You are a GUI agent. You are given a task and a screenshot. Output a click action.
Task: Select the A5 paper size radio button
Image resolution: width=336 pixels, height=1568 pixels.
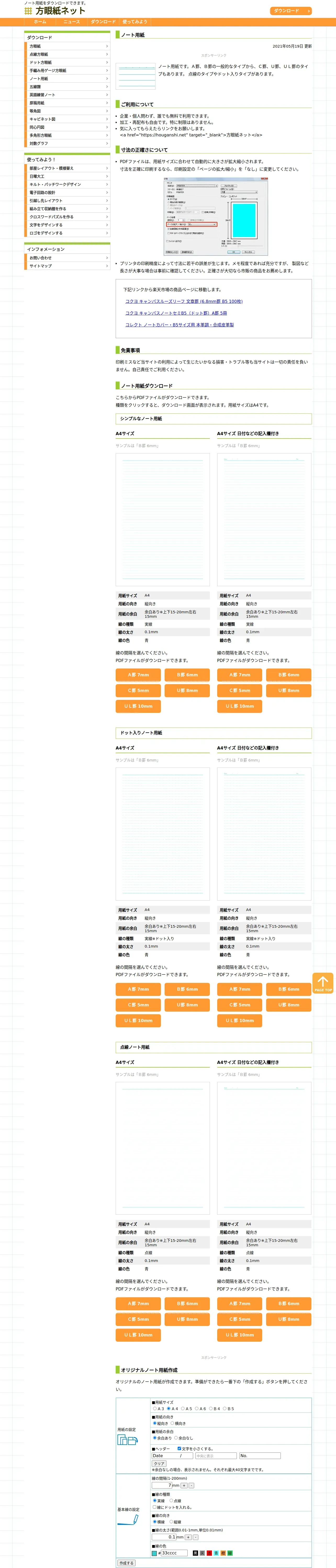pyautogui.click(x=183, y=1409)
